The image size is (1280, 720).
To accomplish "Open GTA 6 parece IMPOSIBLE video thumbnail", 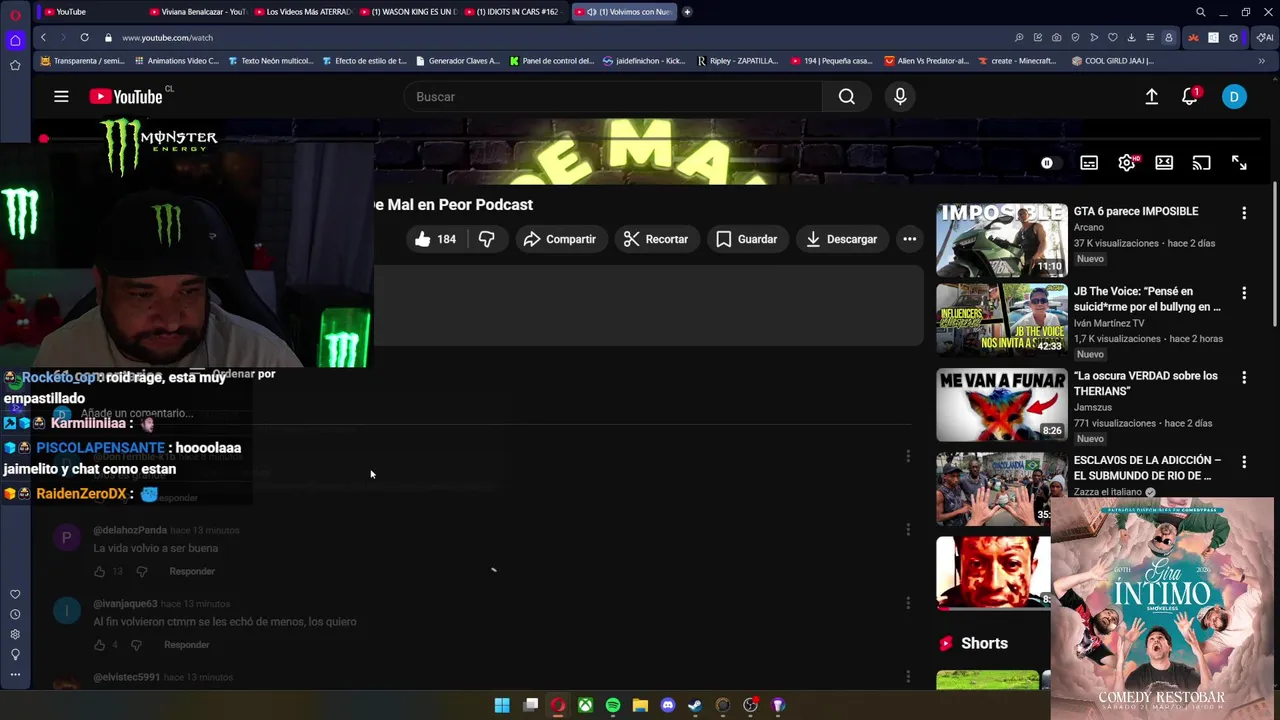I will tap(1001, 240).
